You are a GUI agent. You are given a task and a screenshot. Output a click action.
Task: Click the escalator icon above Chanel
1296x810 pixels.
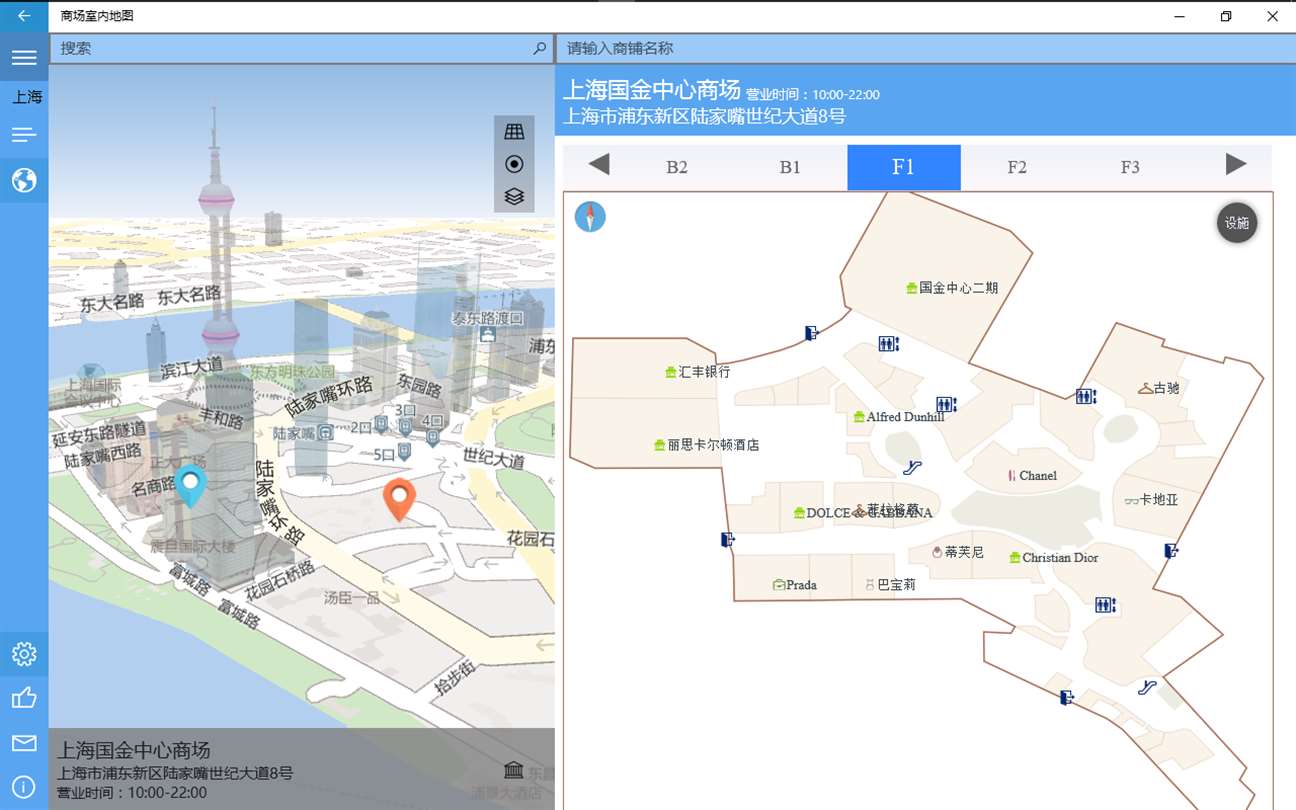coord(912,467)
